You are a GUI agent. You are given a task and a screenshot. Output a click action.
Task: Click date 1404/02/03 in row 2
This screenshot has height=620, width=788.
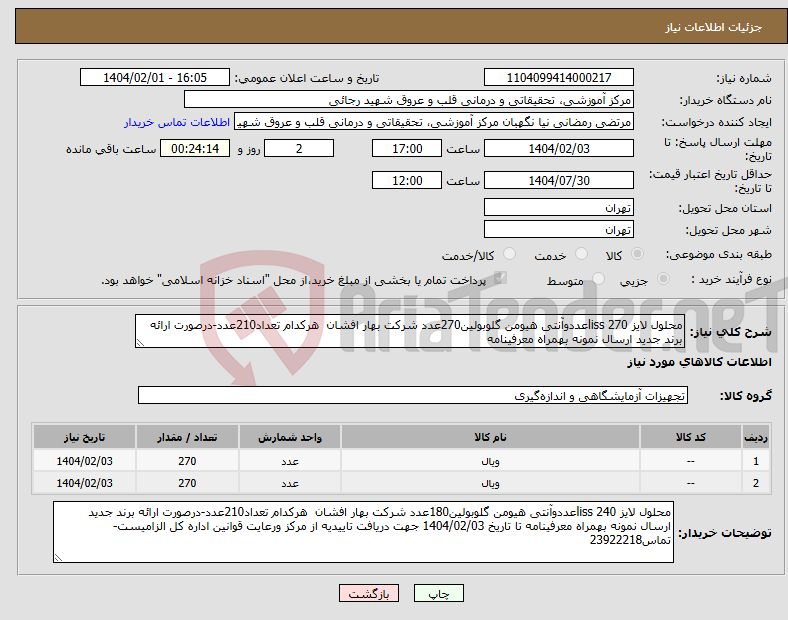pos(84,483)
